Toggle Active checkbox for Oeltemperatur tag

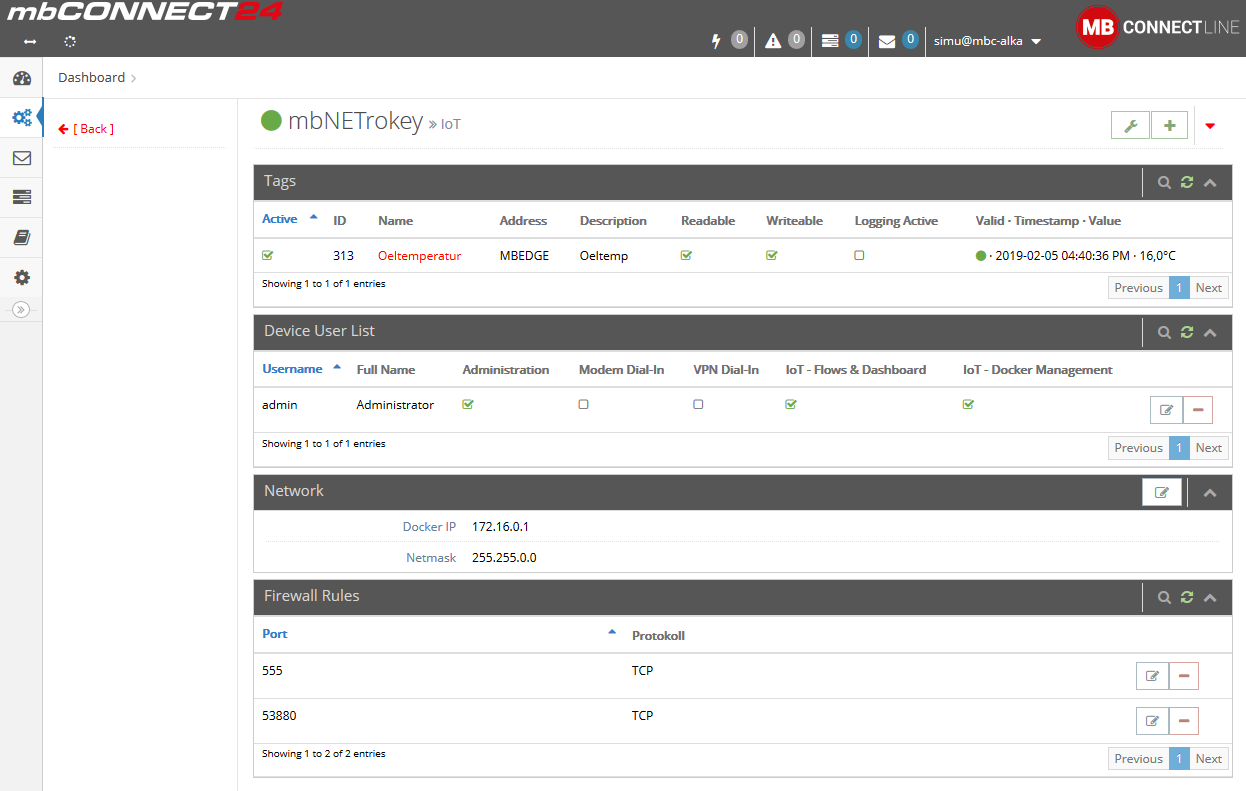(x=267, y=255)
